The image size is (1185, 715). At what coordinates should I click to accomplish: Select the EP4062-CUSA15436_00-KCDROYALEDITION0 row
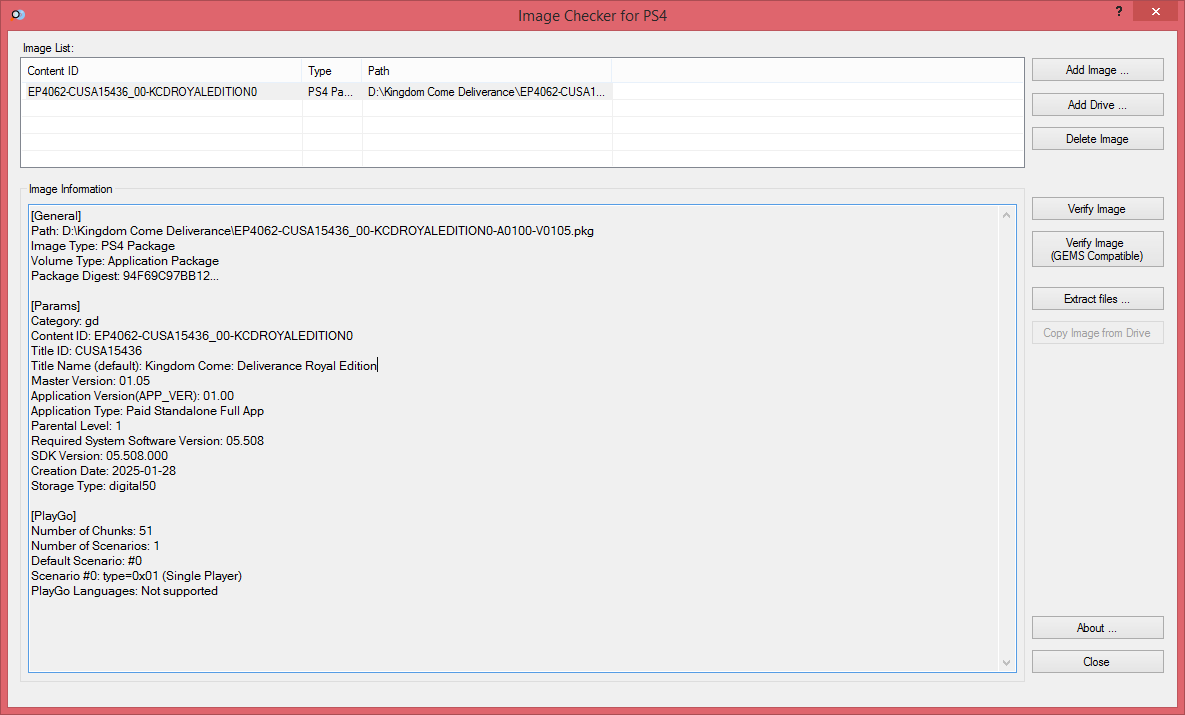click(316, 91)
